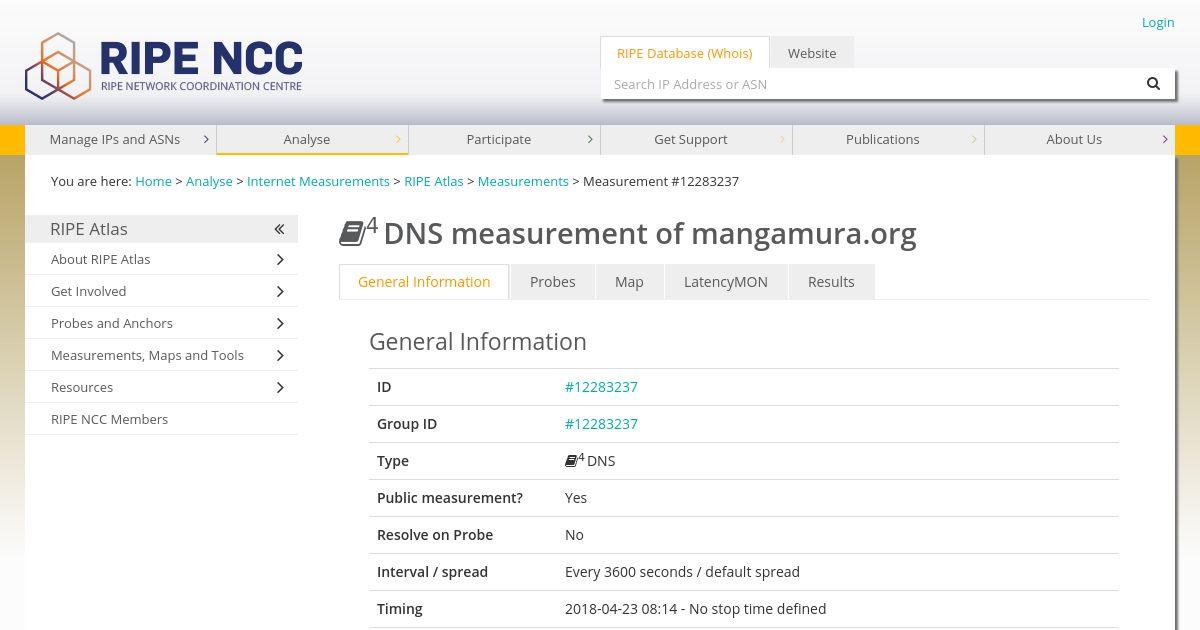Collapse the RIPE Atlas sidebar with double-chevron
This screenshot has height=630, width=1200.
click(280, 229)
